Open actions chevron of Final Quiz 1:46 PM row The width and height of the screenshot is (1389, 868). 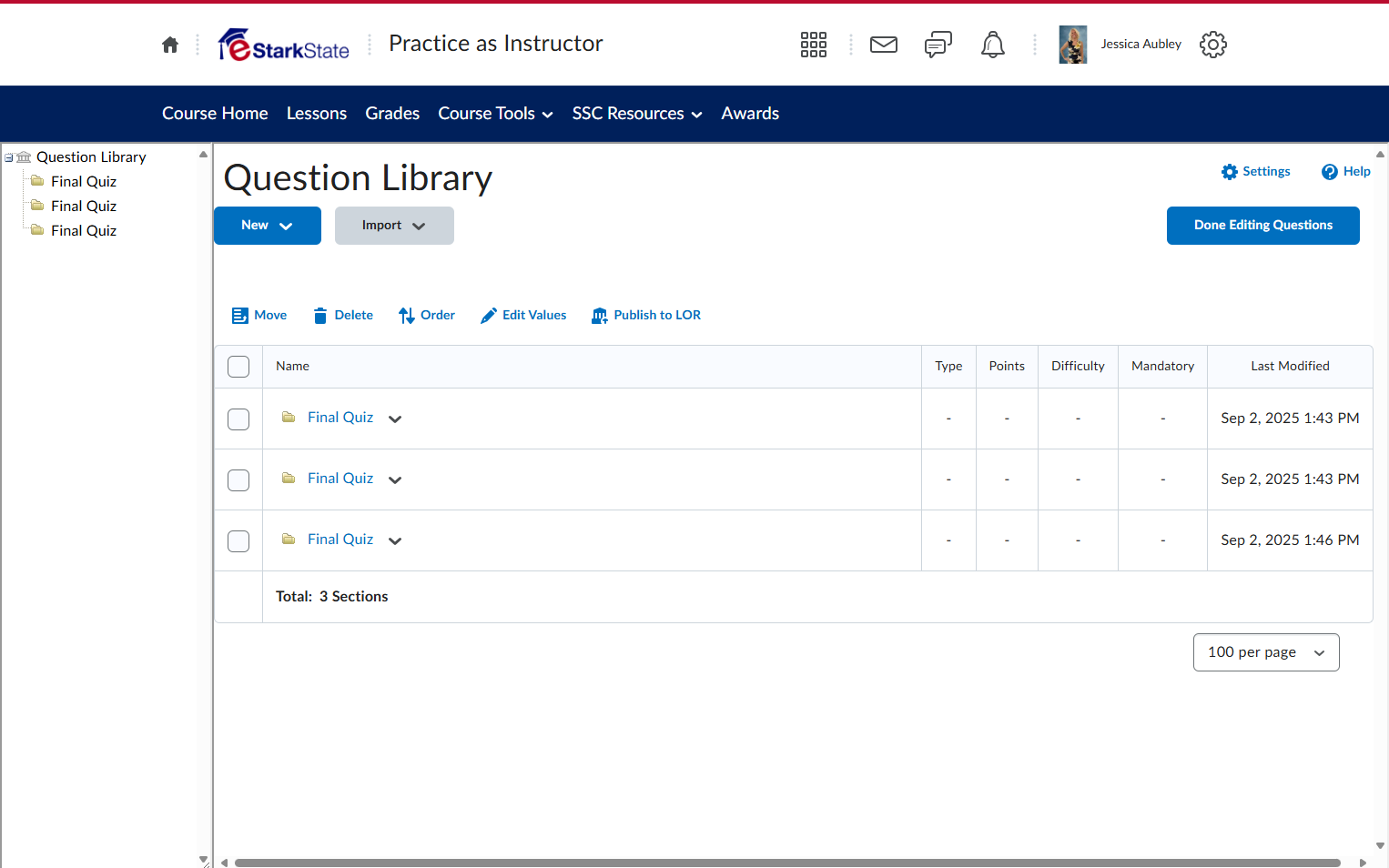(x=395, y=540)
